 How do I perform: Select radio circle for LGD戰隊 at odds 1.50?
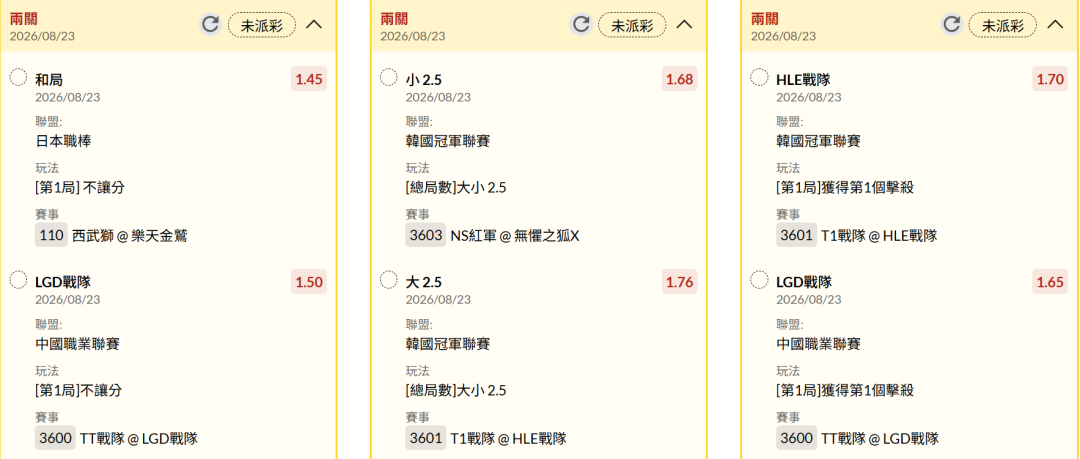19,279
